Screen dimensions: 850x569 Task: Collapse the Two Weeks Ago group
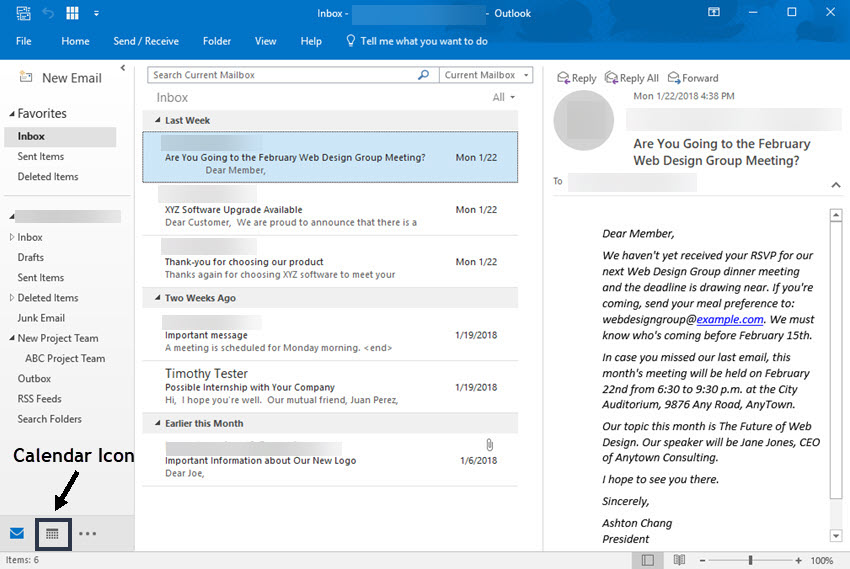(x=158, y=298)
